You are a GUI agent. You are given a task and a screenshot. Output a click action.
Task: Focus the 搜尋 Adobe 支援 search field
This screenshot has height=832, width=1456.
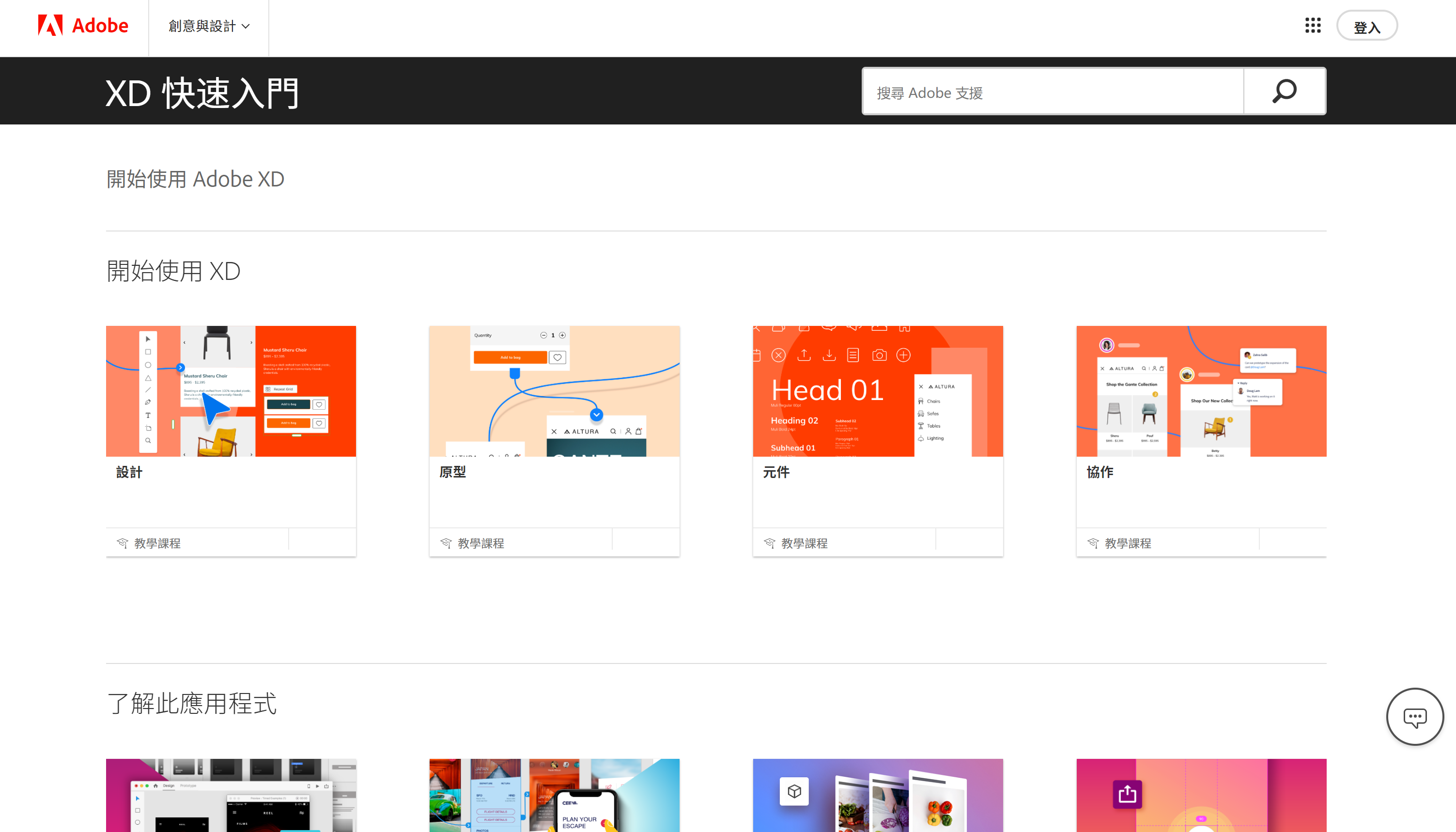(1053, 92)
